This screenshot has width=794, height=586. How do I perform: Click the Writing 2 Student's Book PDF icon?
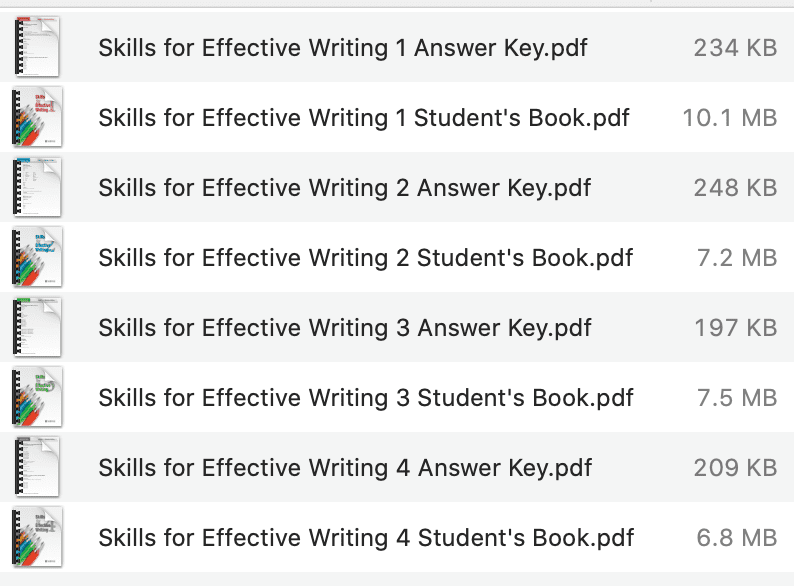[37, 257]
